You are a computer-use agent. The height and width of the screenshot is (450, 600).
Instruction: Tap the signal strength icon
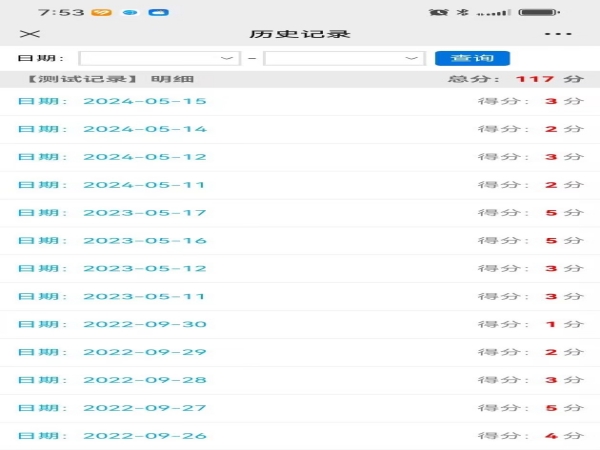click(494, 13)
